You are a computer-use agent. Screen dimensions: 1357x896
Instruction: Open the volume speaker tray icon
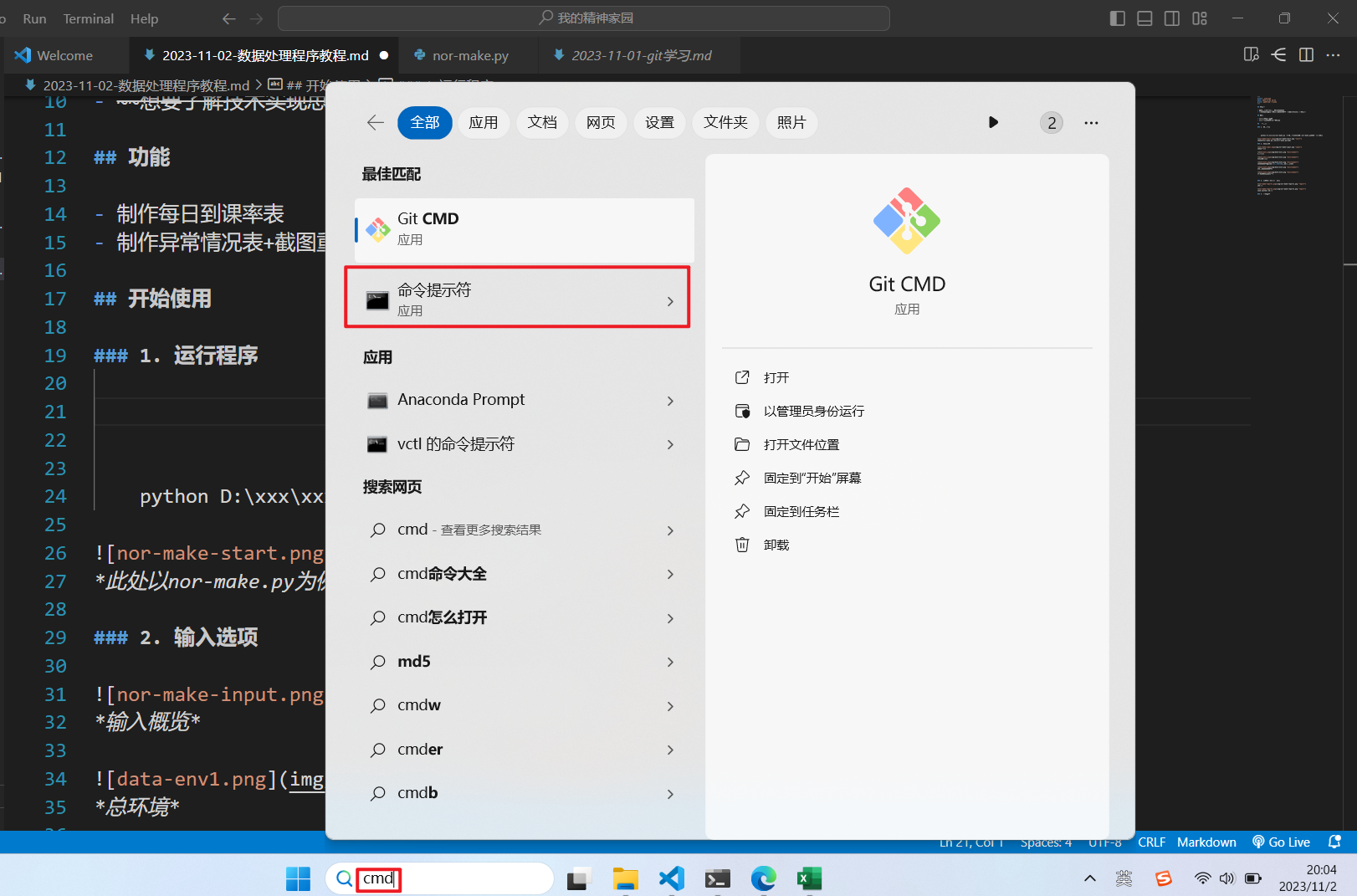(x=1226, y=878)
